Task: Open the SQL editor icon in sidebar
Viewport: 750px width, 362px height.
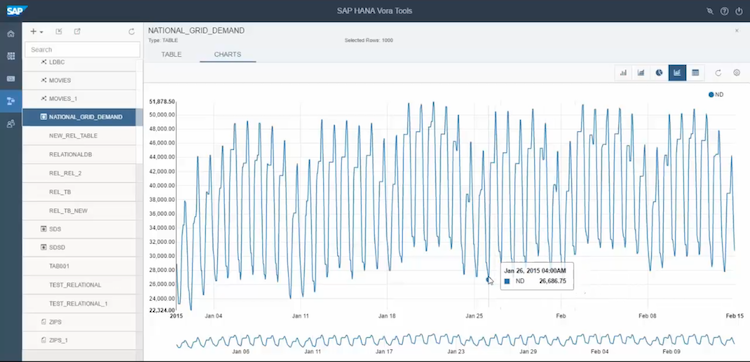Action: pos(11,78)
